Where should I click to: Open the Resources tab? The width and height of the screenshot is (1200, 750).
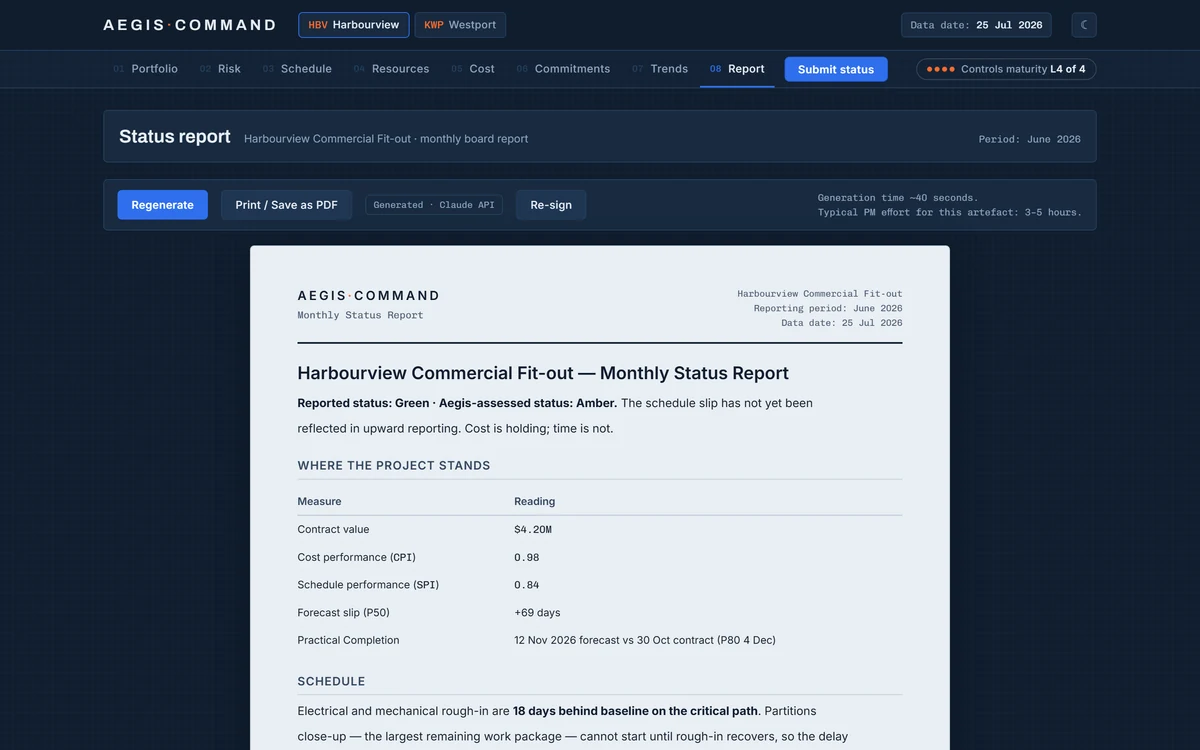[x=391, y=69]
